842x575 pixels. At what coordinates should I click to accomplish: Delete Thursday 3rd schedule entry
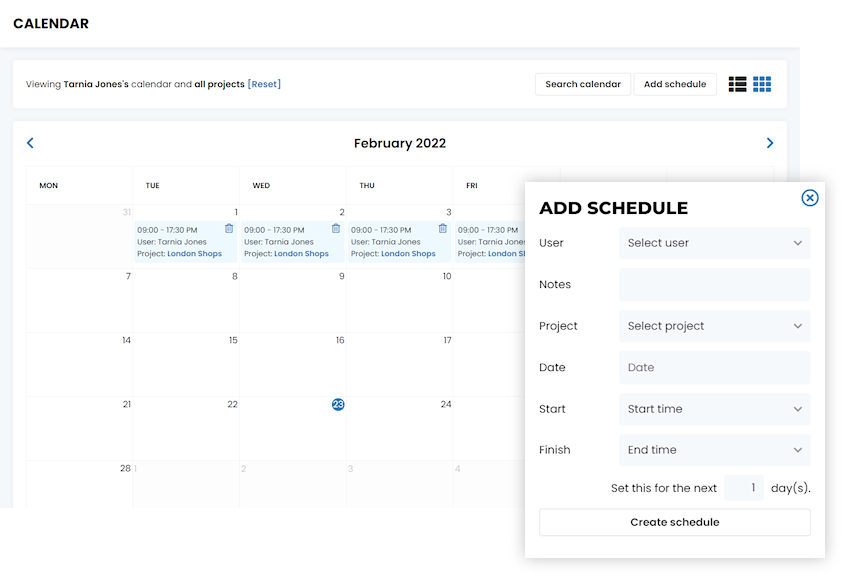tap(443, 229)
